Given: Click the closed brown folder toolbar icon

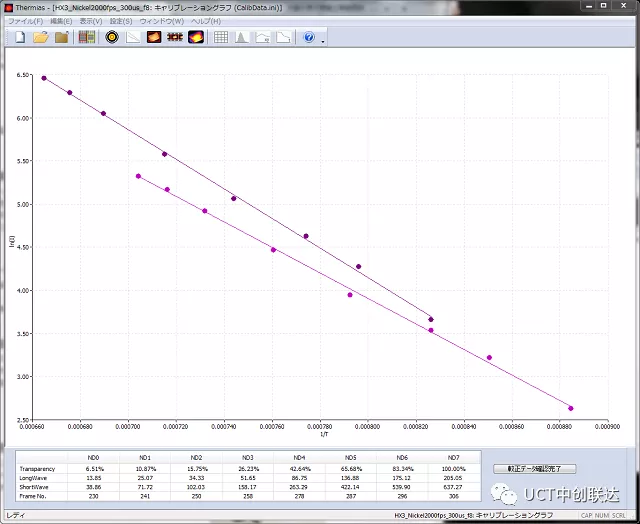Looking at the screenshot, I should point(61,38).
